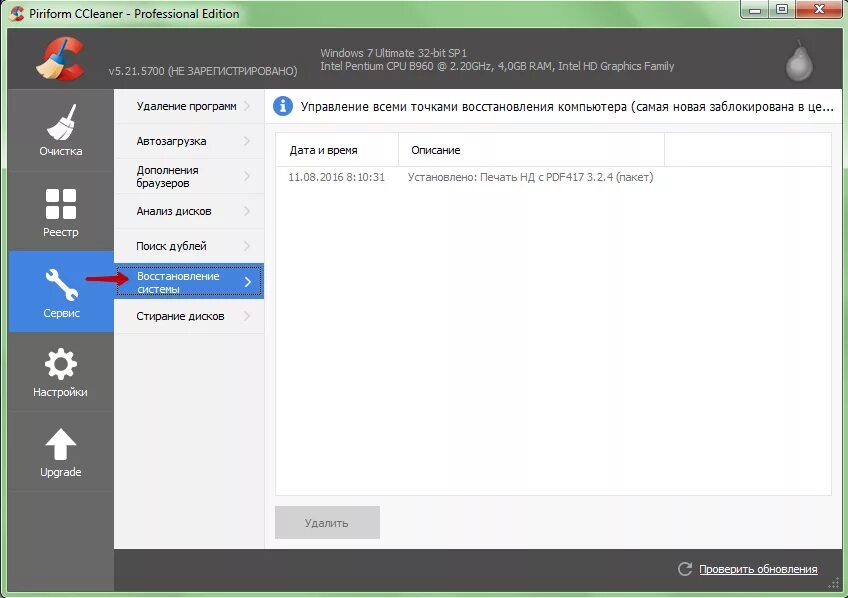This screenshot has height=598, width=848.
Task: Sort by Описание column header
Action: pyautogui.click(x=531, y=150)
